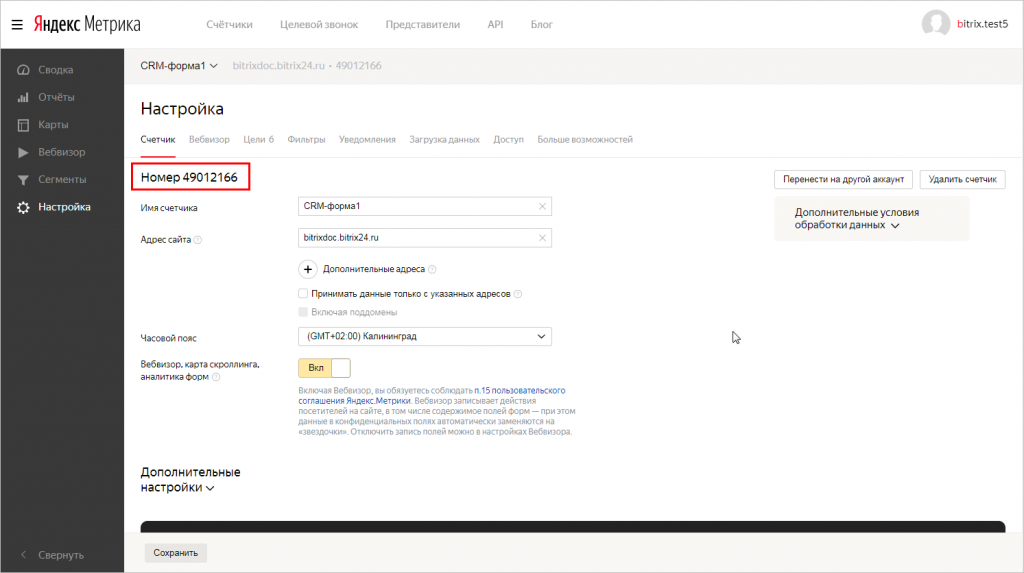This screenshot has height=573, width=1024.
Task: Click the Карты sidebar icon
Action: 24,125
